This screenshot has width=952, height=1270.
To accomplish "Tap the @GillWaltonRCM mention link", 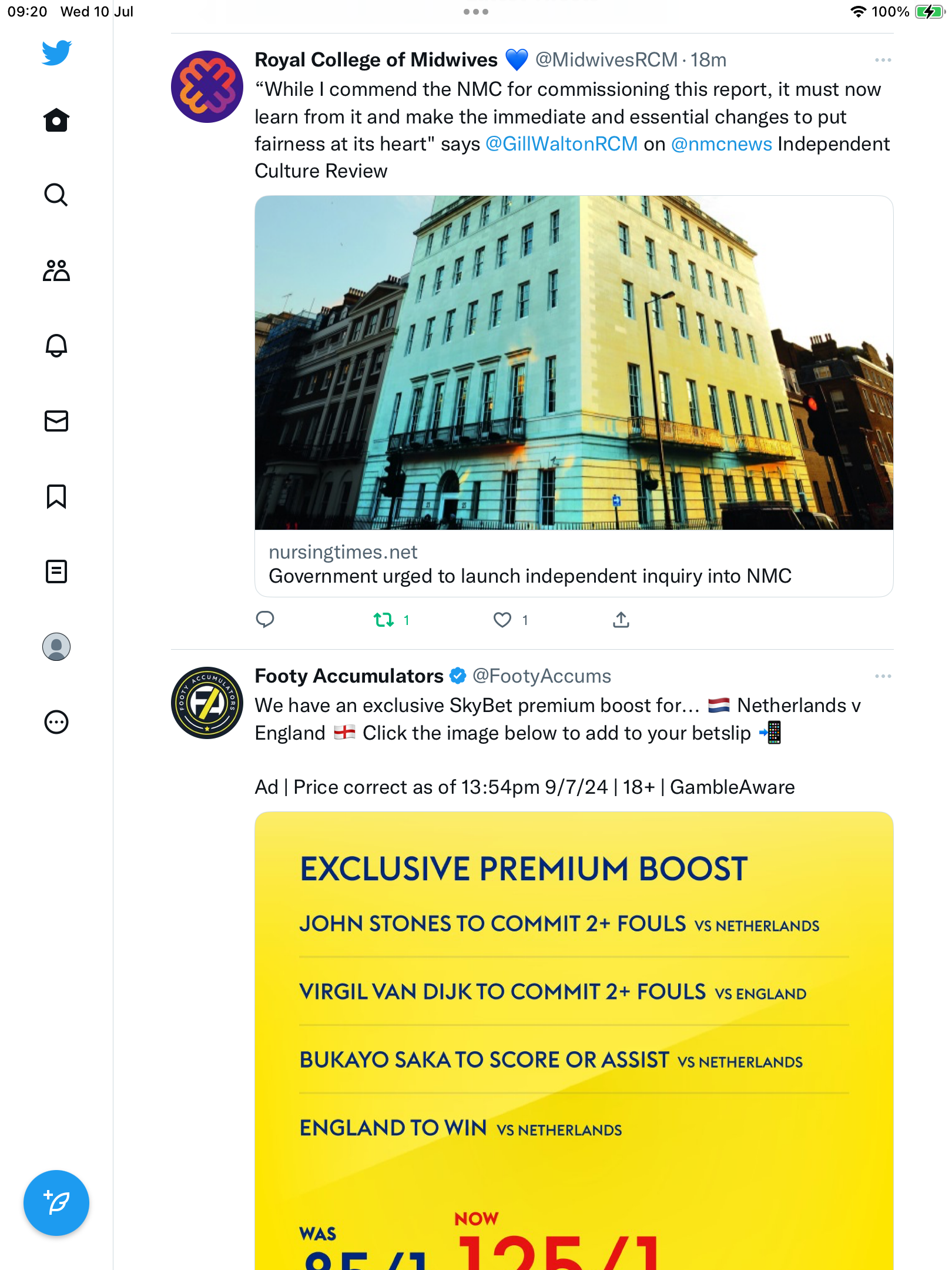I will 562,144.
